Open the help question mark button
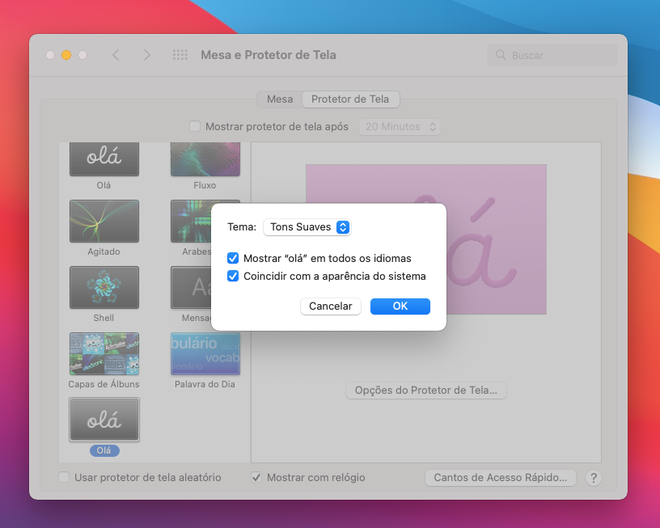This screenshot has width=660, height=528. (x=593, y=478)
